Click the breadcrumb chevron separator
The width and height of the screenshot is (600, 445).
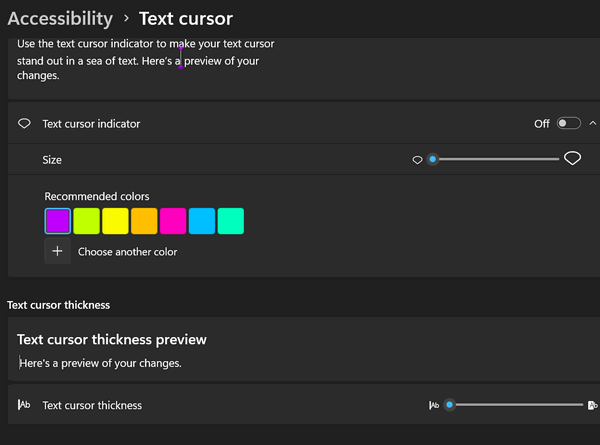pos(126,18)
